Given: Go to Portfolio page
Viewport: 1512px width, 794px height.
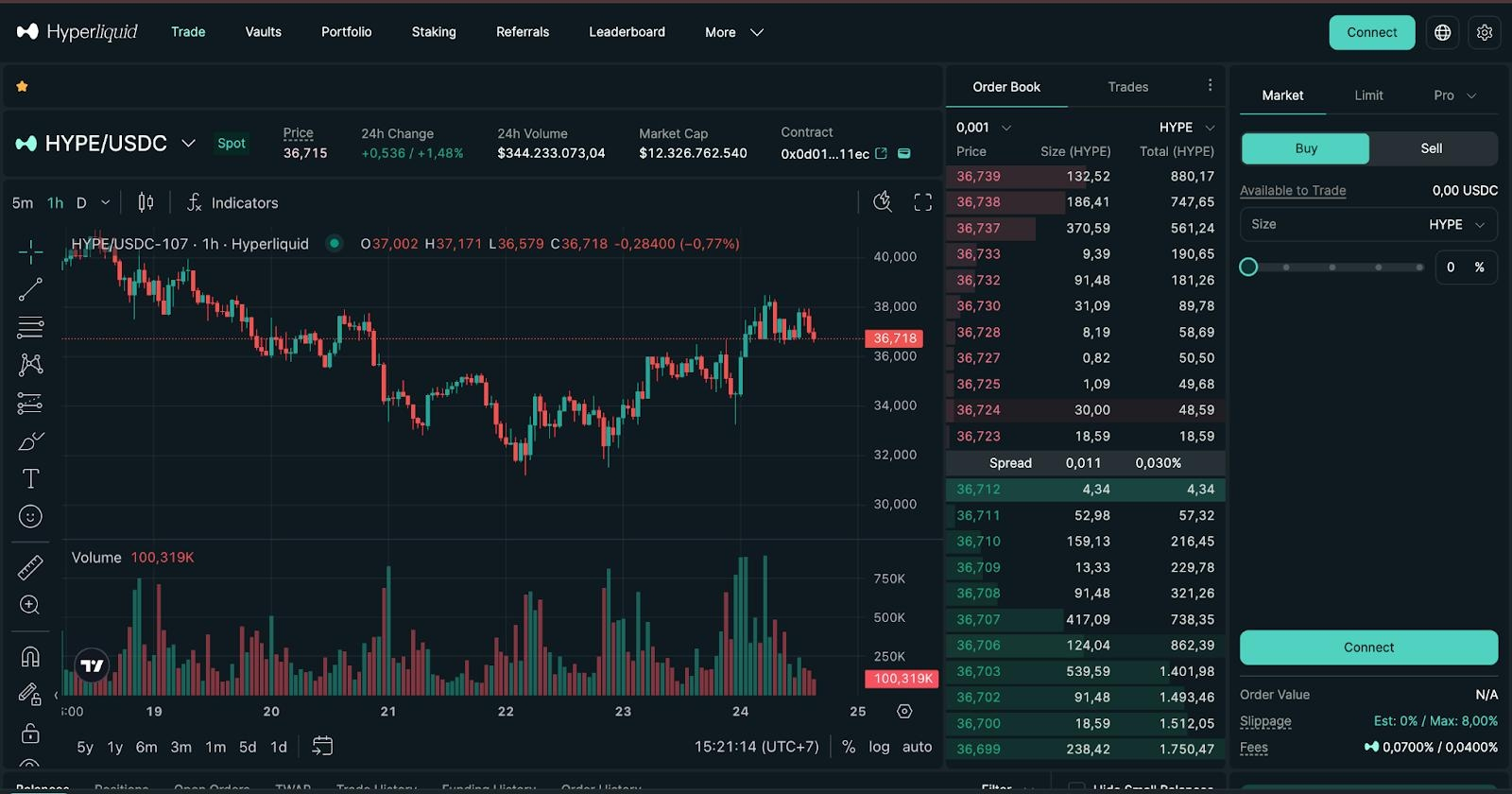Looking at the screenshot, I should [346, 32].
